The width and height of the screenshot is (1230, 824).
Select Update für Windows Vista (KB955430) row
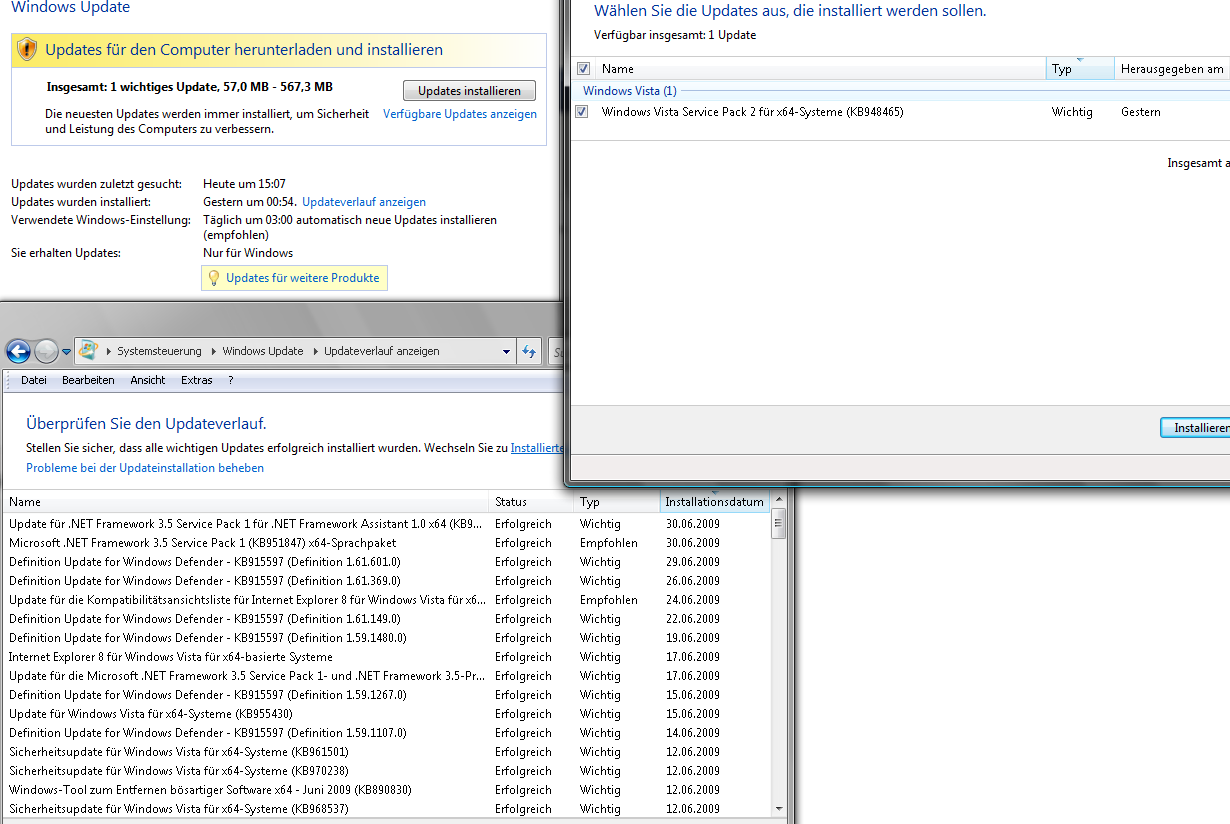click(x=387, y=714)
